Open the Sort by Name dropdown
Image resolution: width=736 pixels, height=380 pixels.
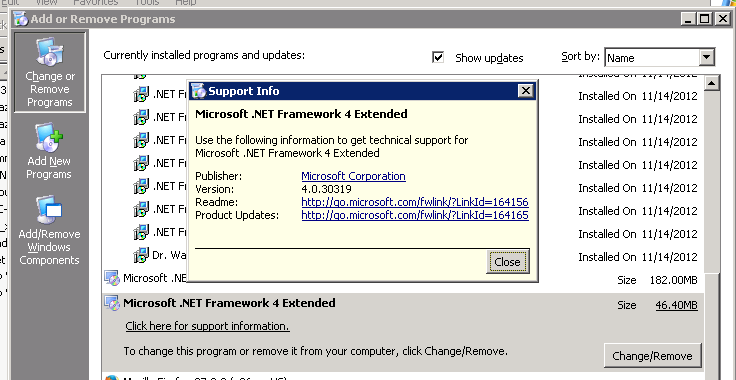(659, 58)
